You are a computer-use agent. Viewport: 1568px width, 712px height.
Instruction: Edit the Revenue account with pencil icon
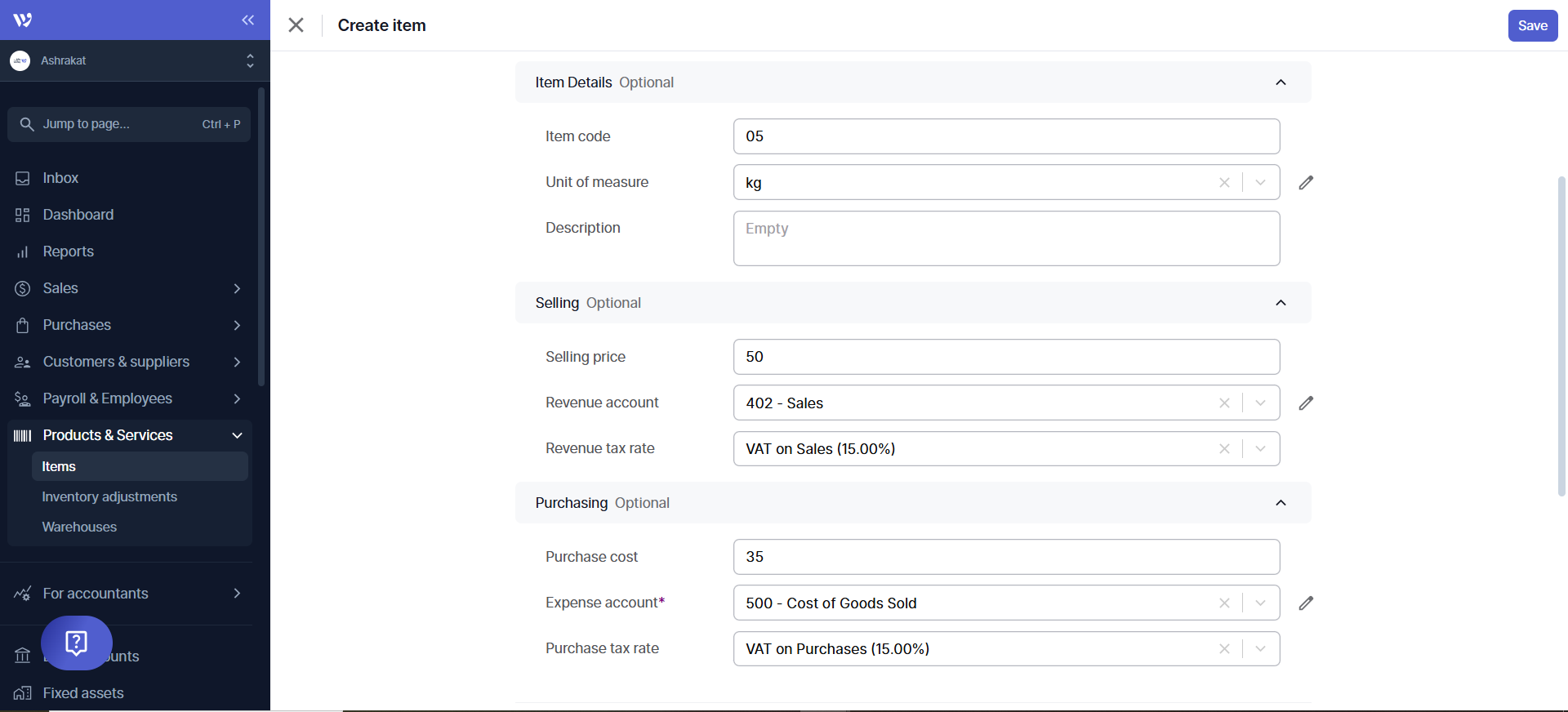click(x=1306, y=403)
